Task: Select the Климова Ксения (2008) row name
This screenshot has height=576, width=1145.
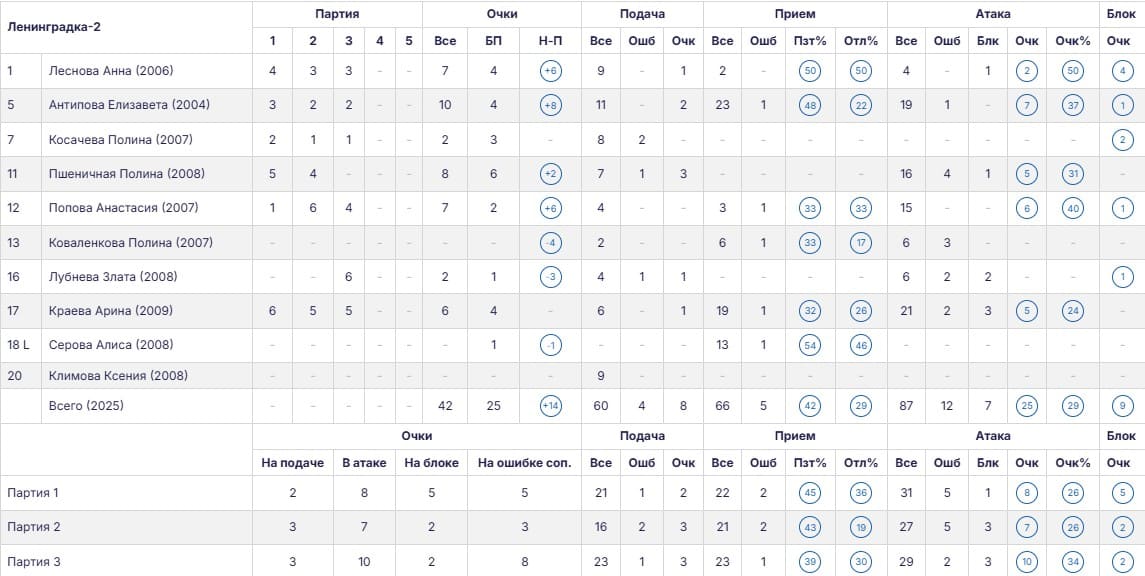Action: click(x=118, y=376)
